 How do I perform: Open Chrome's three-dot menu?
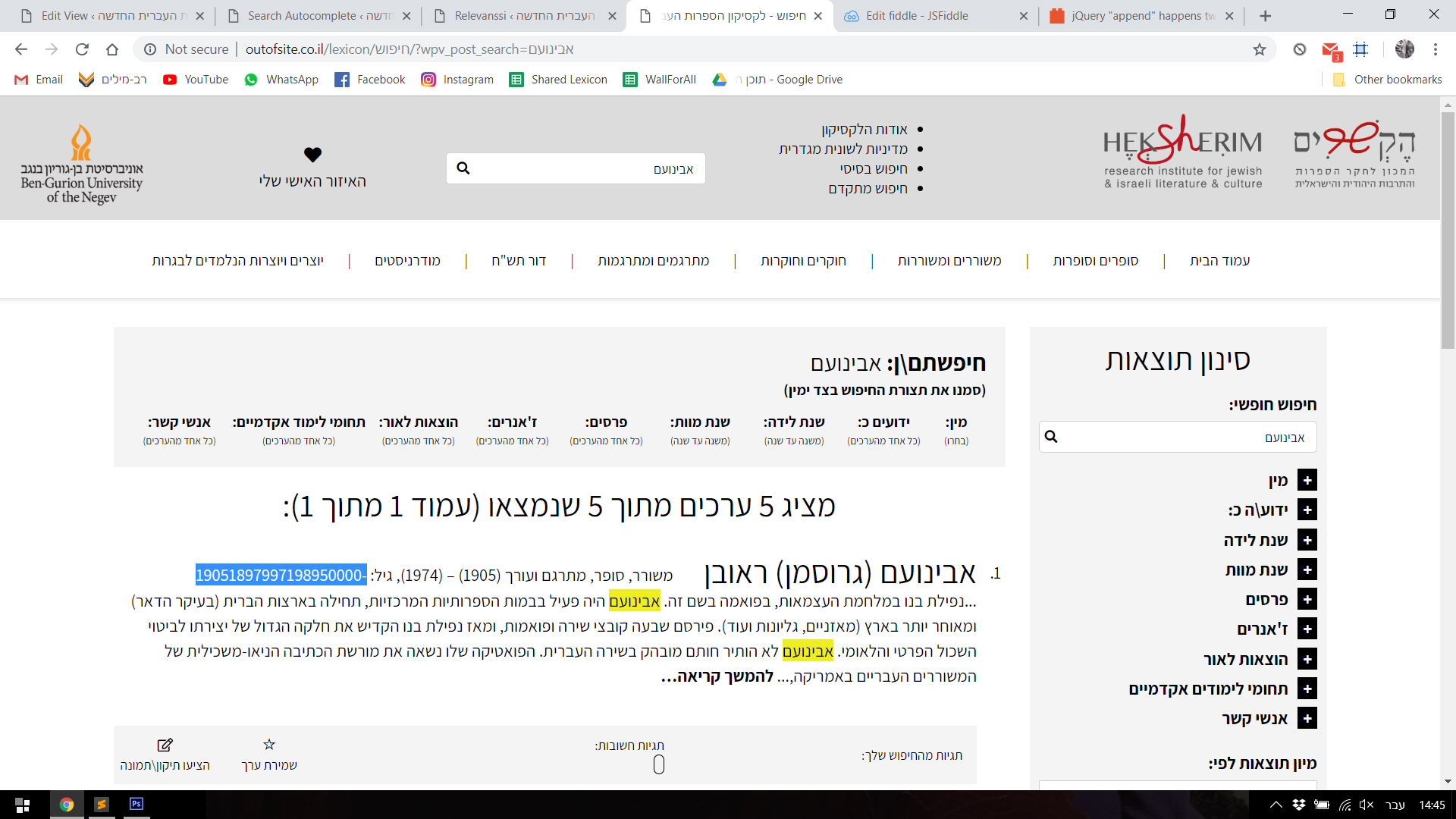coord(1436,49)
